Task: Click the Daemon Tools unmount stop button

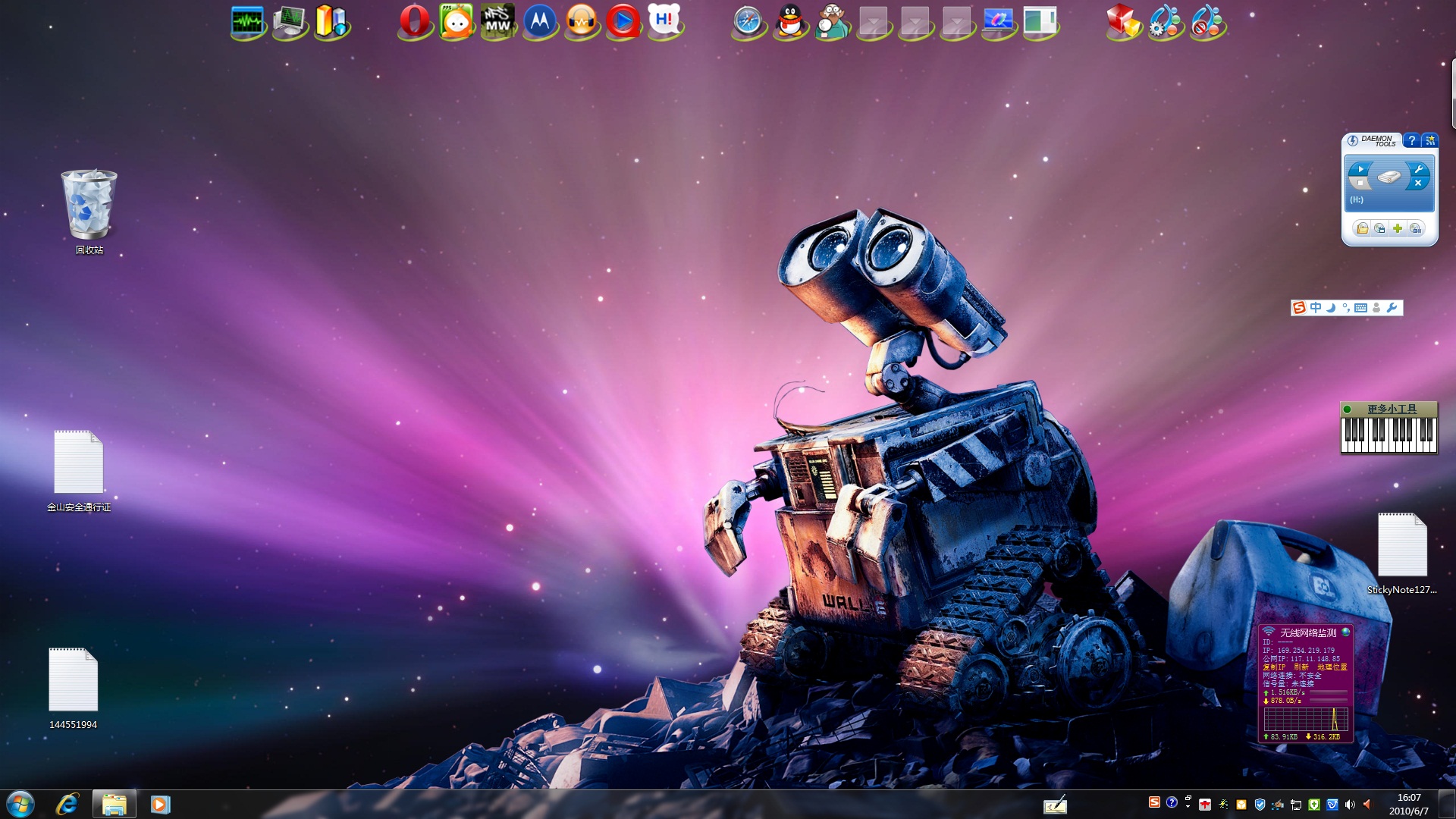Action: (x=1360, y=183)
